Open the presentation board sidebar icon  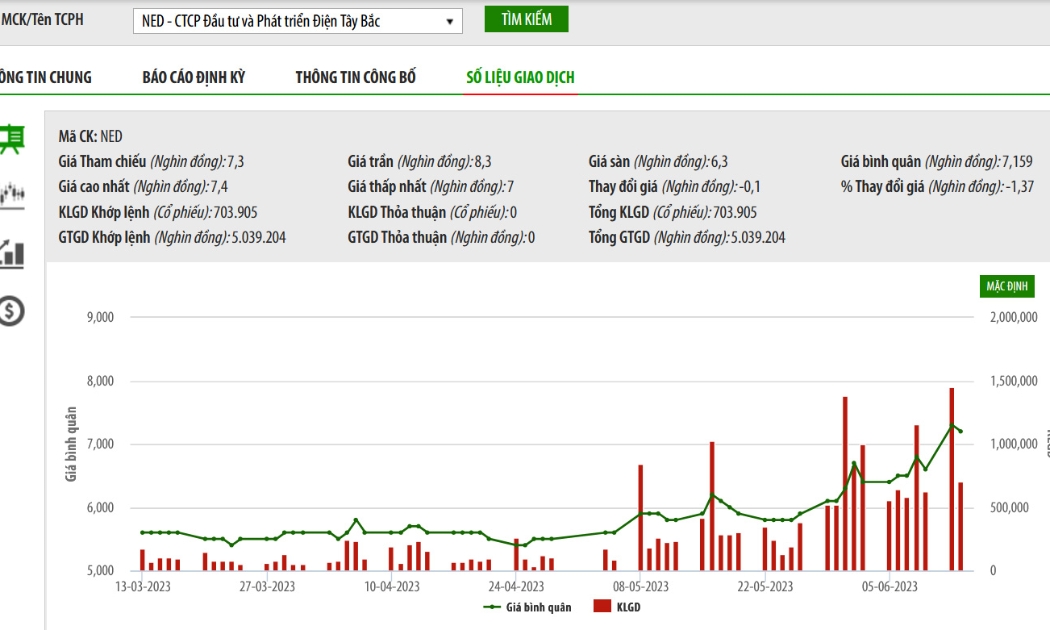pyautogui.click(x=11, y=139)
